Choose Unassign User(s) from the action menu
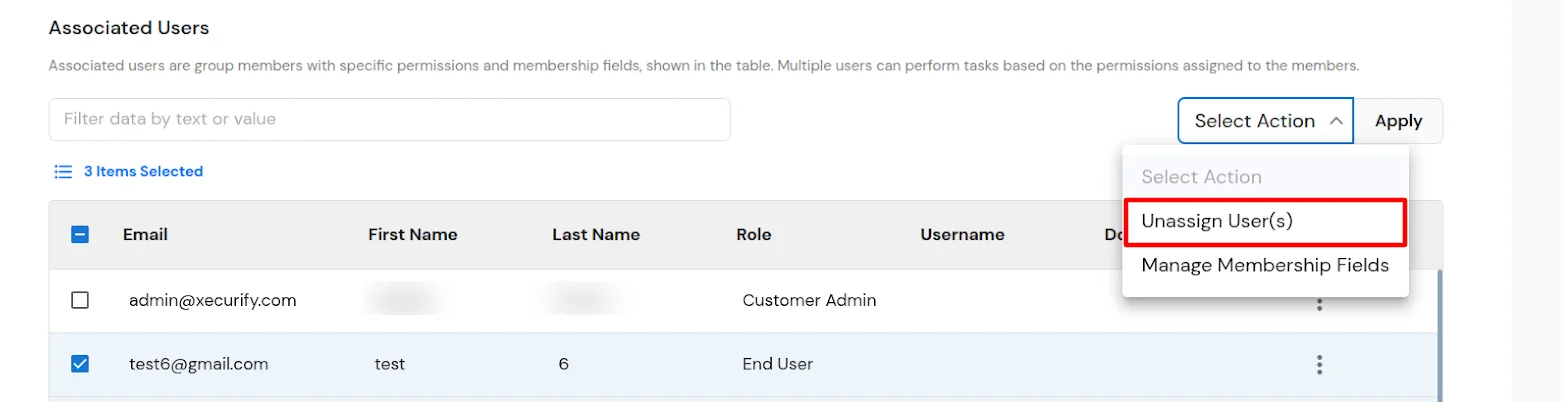This screenshot has height=402, width=1564. point(1265,221)
